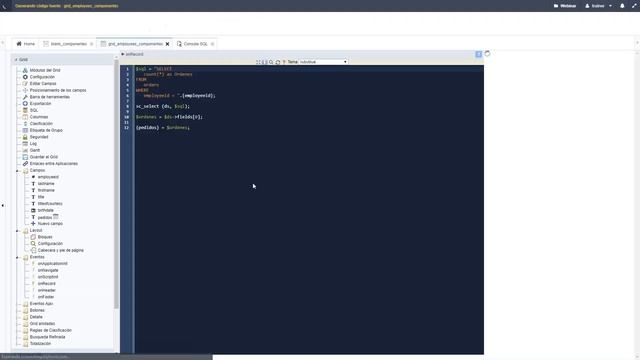Open Guardar el Grid icon
This screenshot has height=360, width=640.
25,157
